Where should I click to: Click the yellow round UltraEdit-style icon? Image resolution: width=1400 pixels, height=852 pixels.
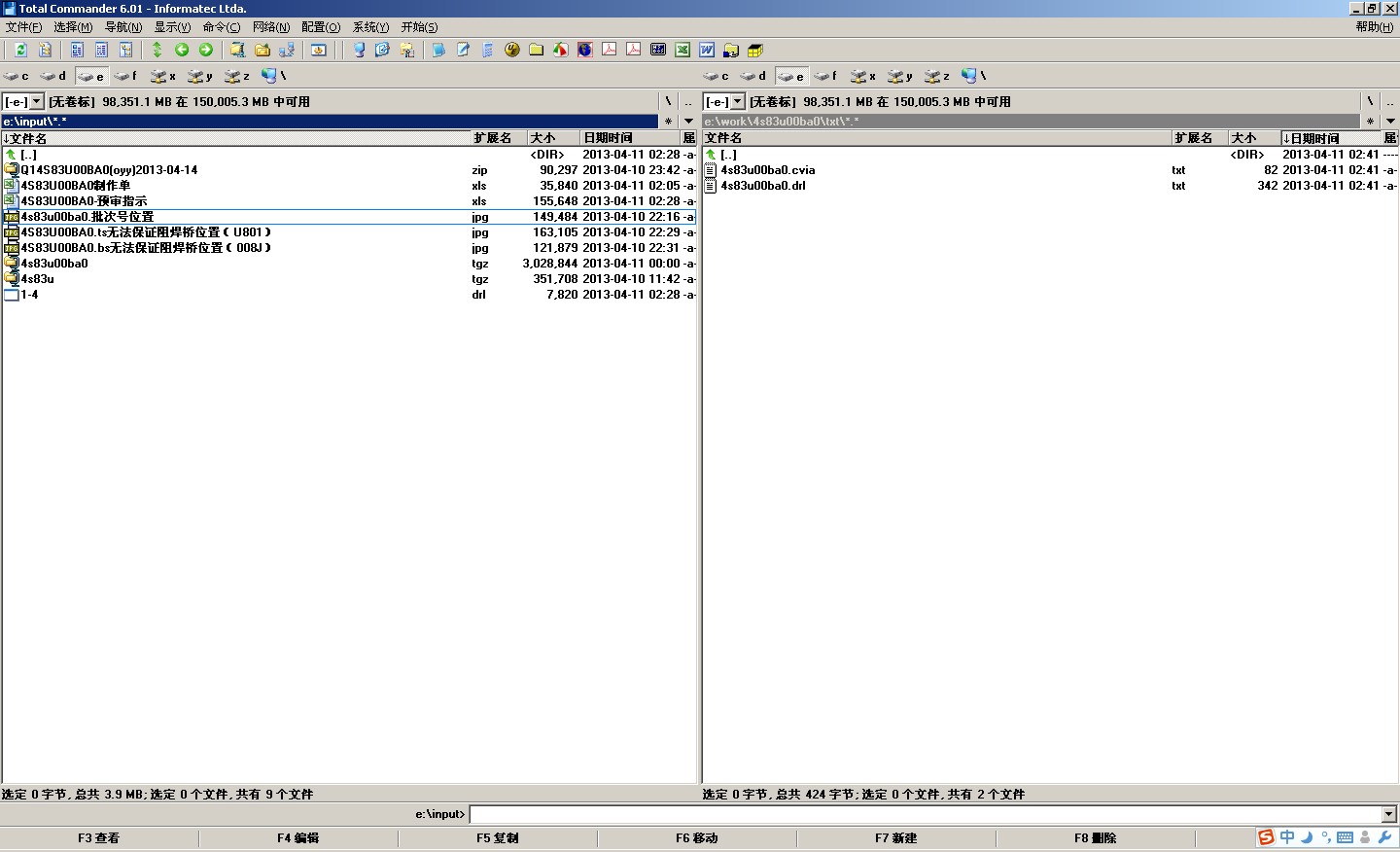coord(512,50)
